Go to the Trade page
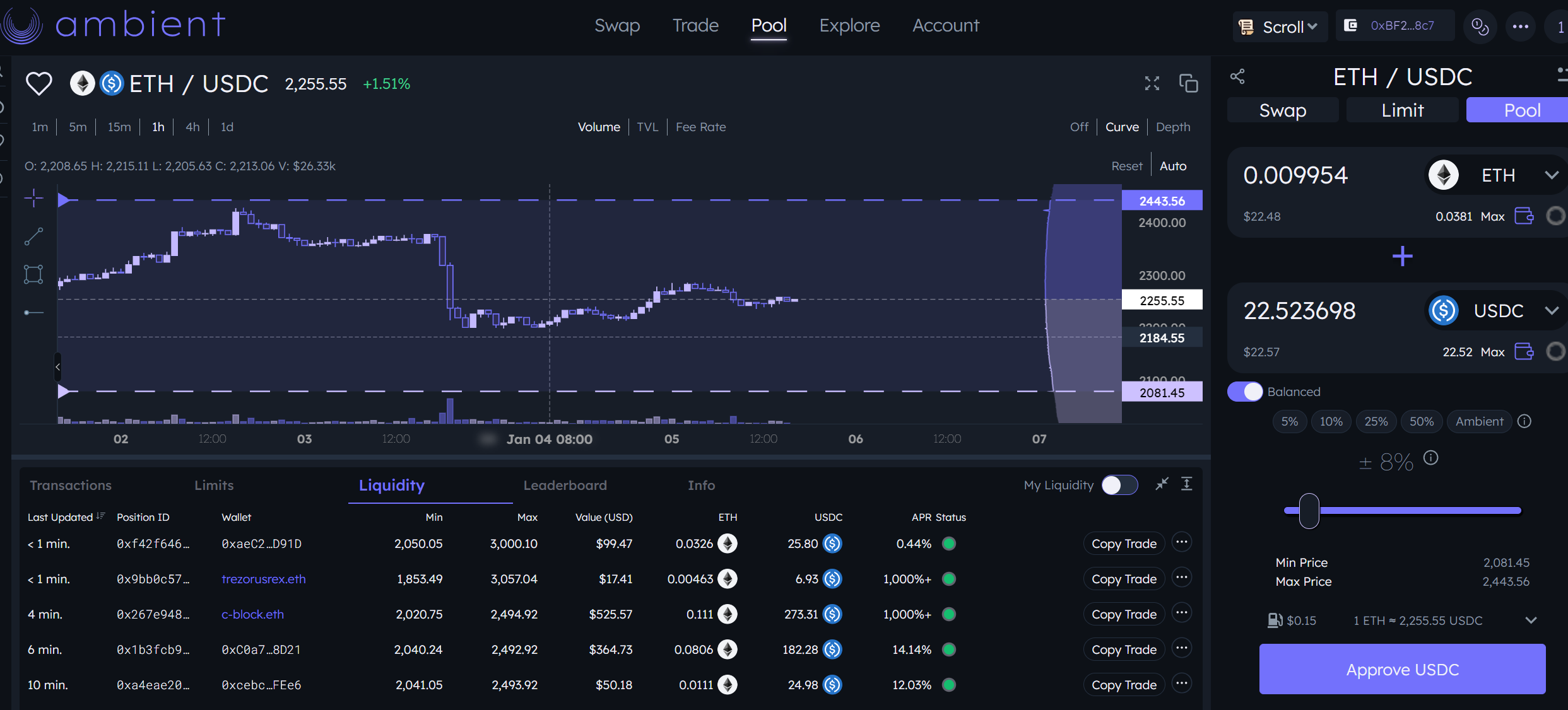The width and height of the screenshot is (1568, 710). (x=695, y=26)
